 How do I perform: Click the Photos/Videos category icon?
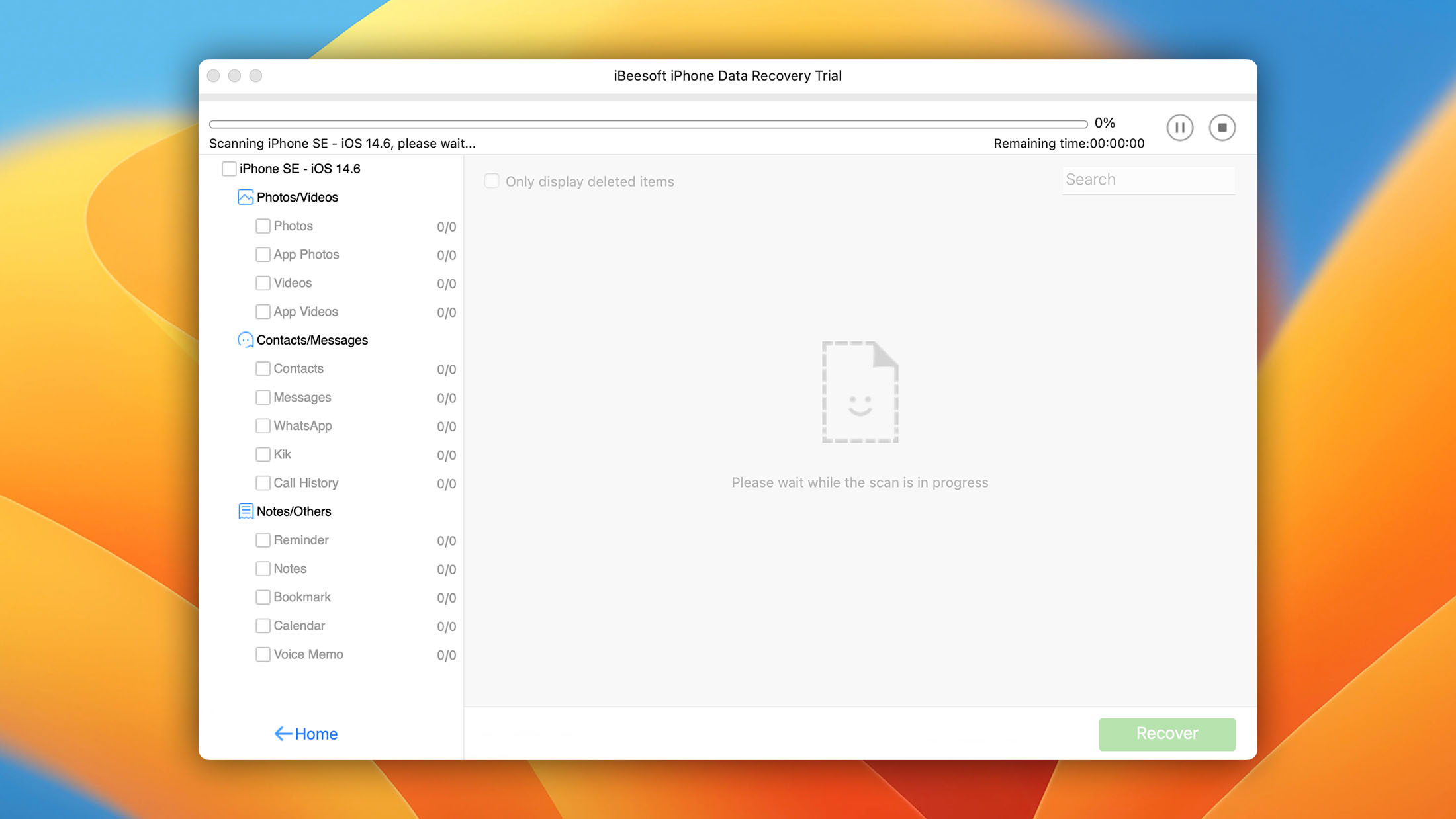click(245, 197)
